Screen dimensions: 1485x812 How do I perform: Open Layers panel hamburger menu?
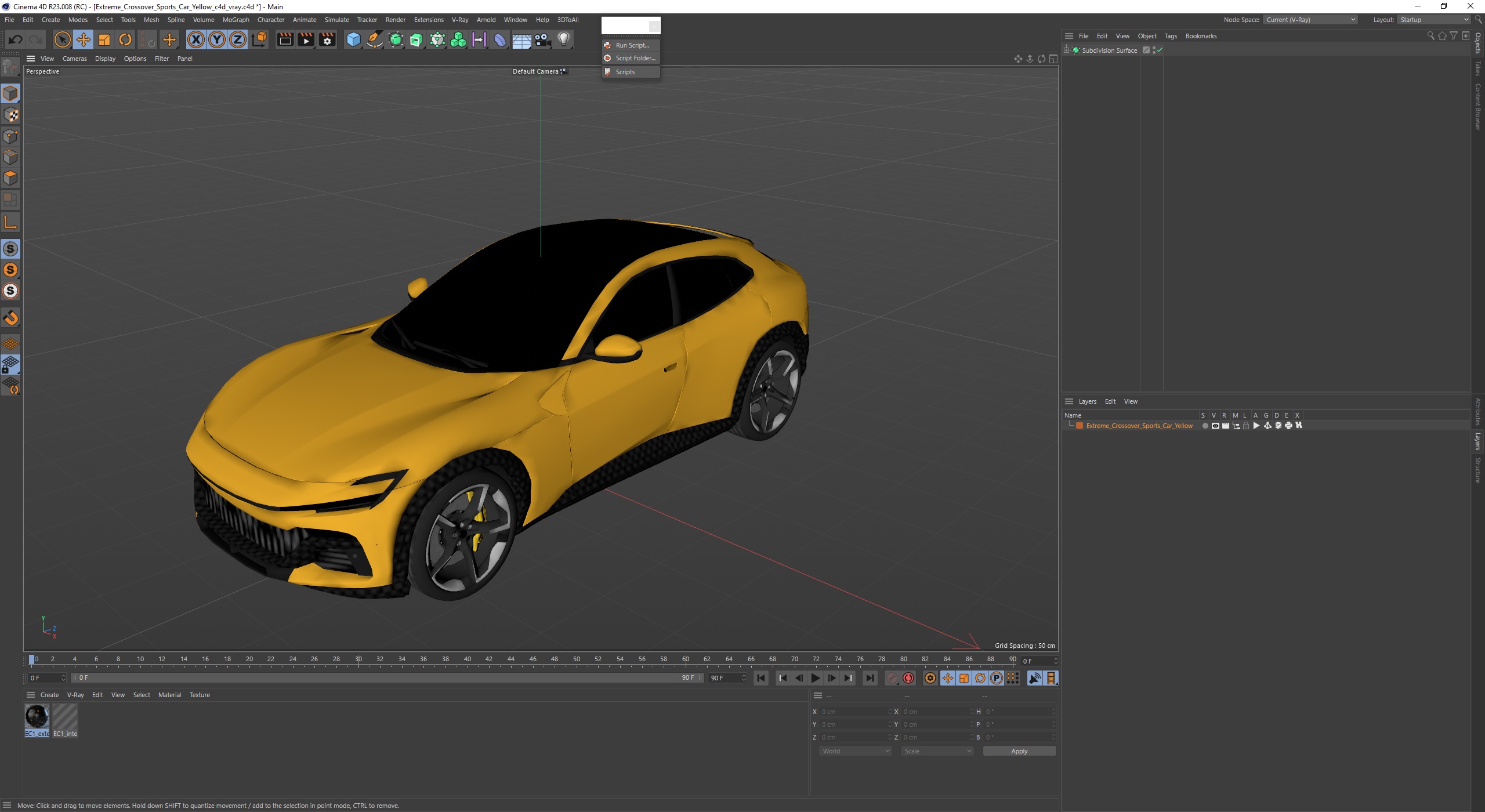click(1069, 401)
